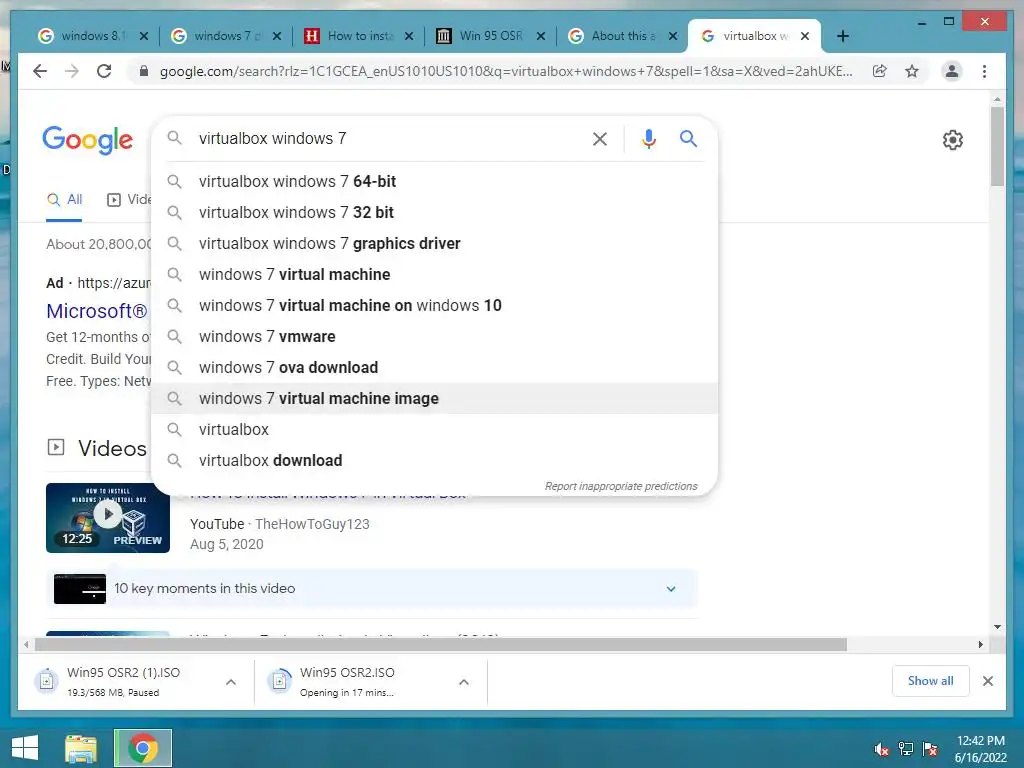Close the 'How to insta' tab
This screenshot has height=768, width=1024.
[409, 36]
